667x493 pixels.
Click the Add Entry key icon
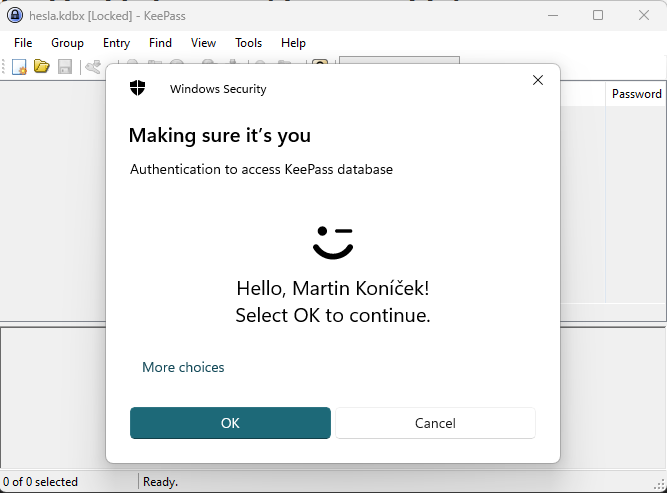click(x=93, y=67)
